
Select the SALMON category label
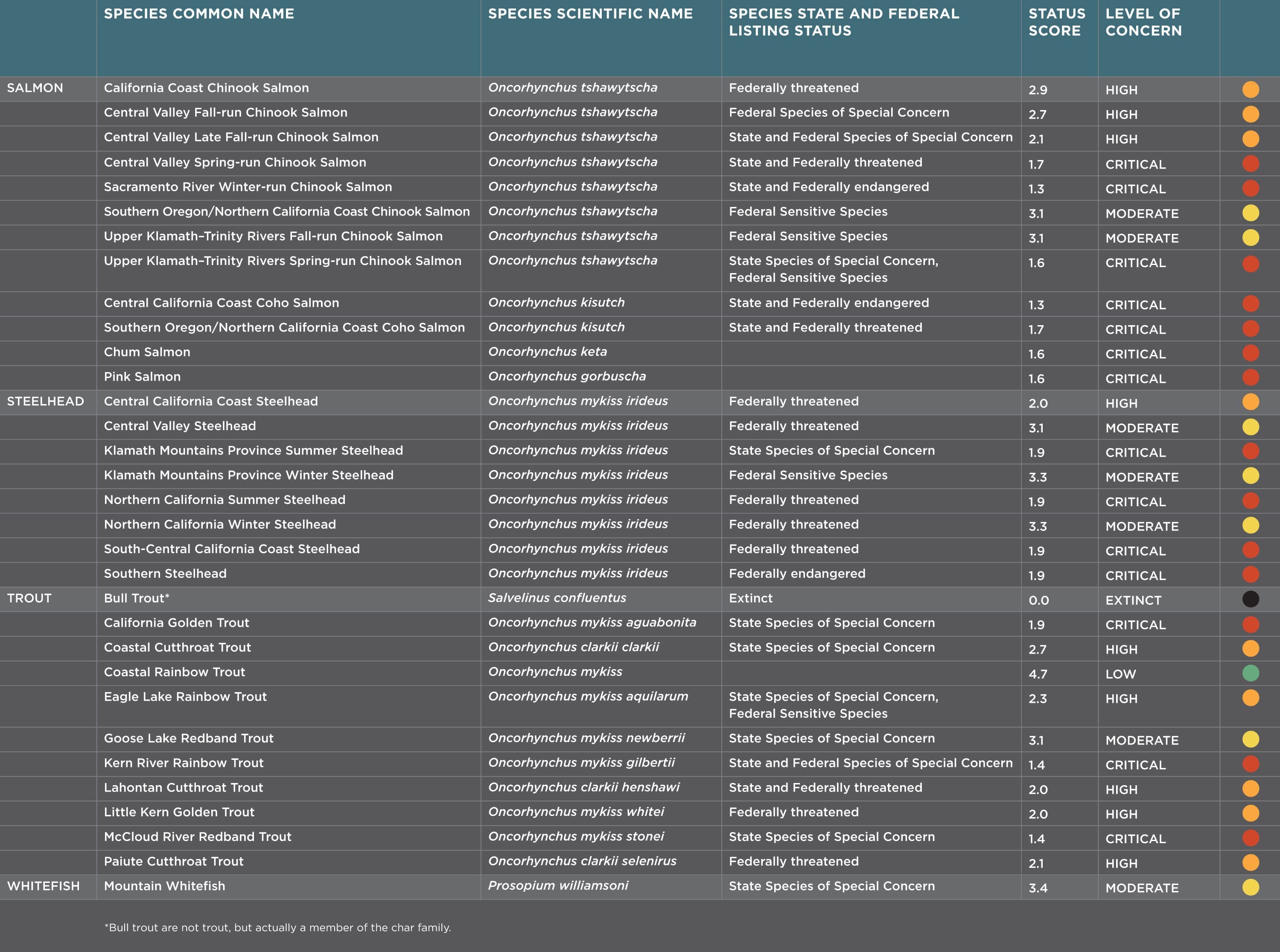point(35,88)
